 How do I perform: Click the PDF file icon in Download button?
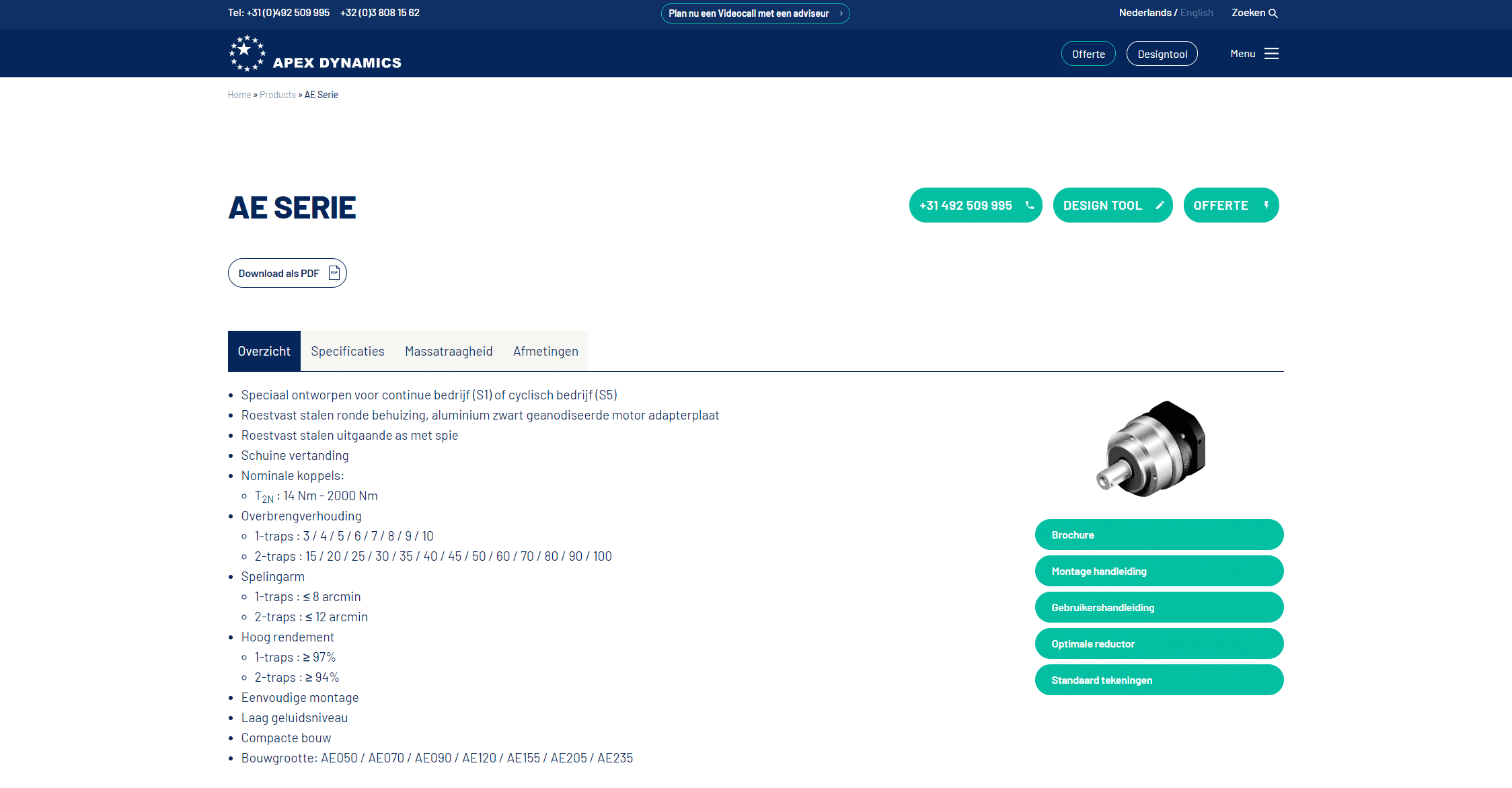coord(334,273)
